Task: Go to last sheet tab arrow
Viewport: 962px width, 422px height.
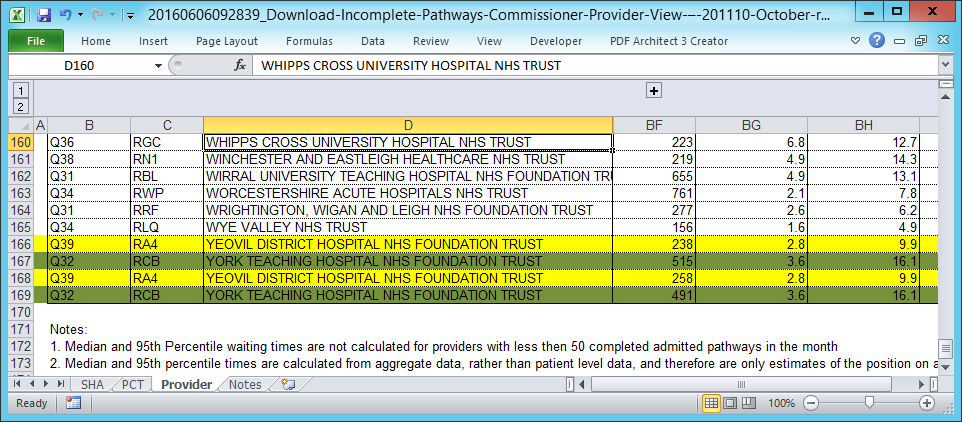Action: click(x=60, y=384)
